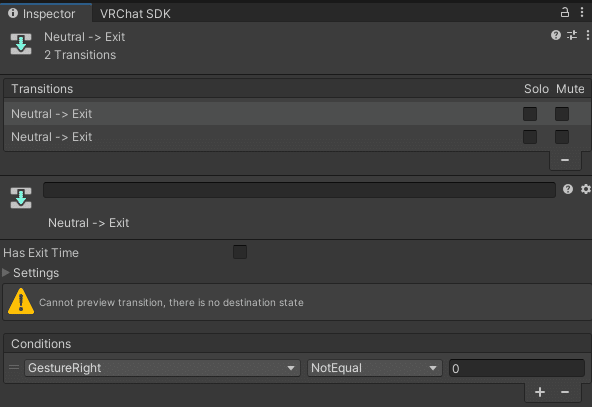Open presets icon in the header
Image resolution: width=592 pixels, height=407 pixels.
pyautogui.click(x=572, y=35)
